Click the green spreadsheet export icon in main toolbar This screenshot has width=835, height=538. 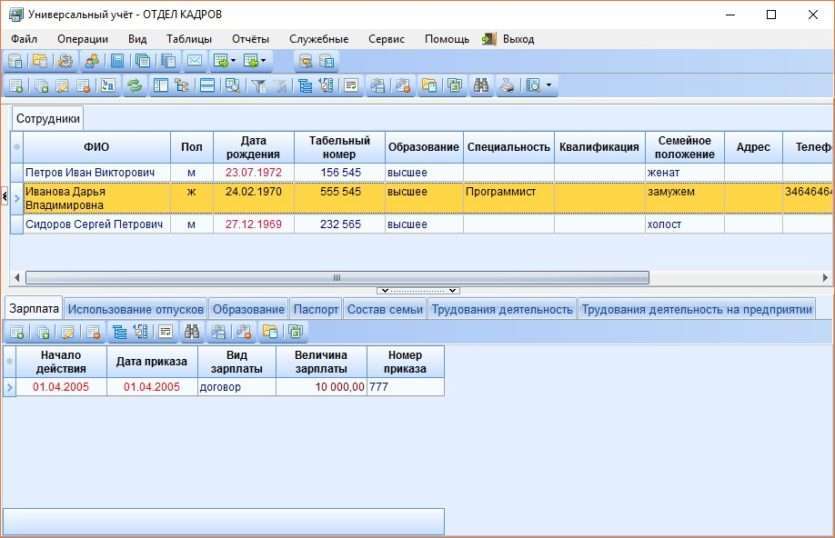coord(455,86)
